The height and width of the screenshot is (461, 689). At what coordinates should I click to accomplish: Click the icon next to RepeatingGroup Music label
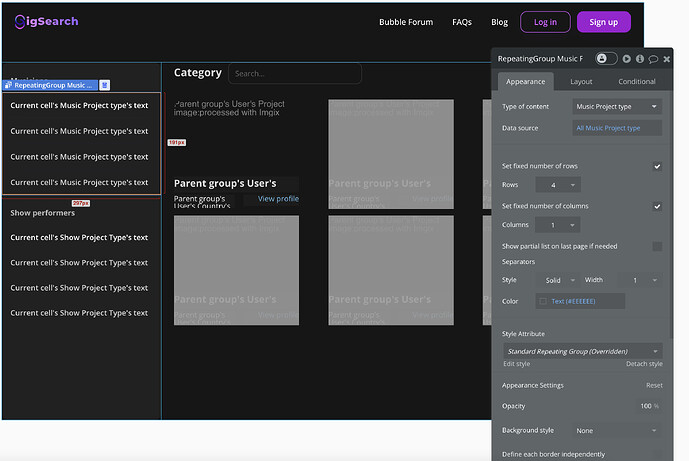105,85
